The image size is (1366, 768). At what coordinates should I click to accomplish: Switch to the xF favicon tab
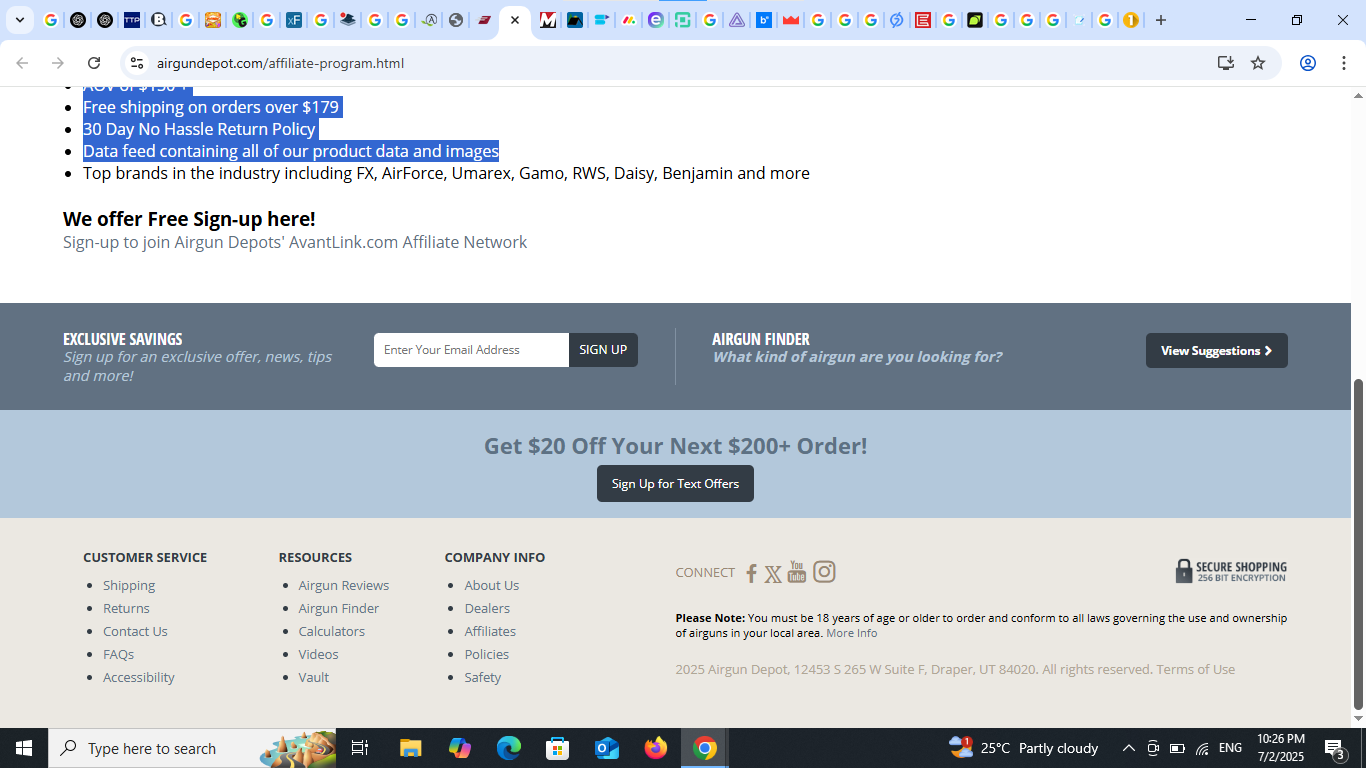click(x=294, y=20)
